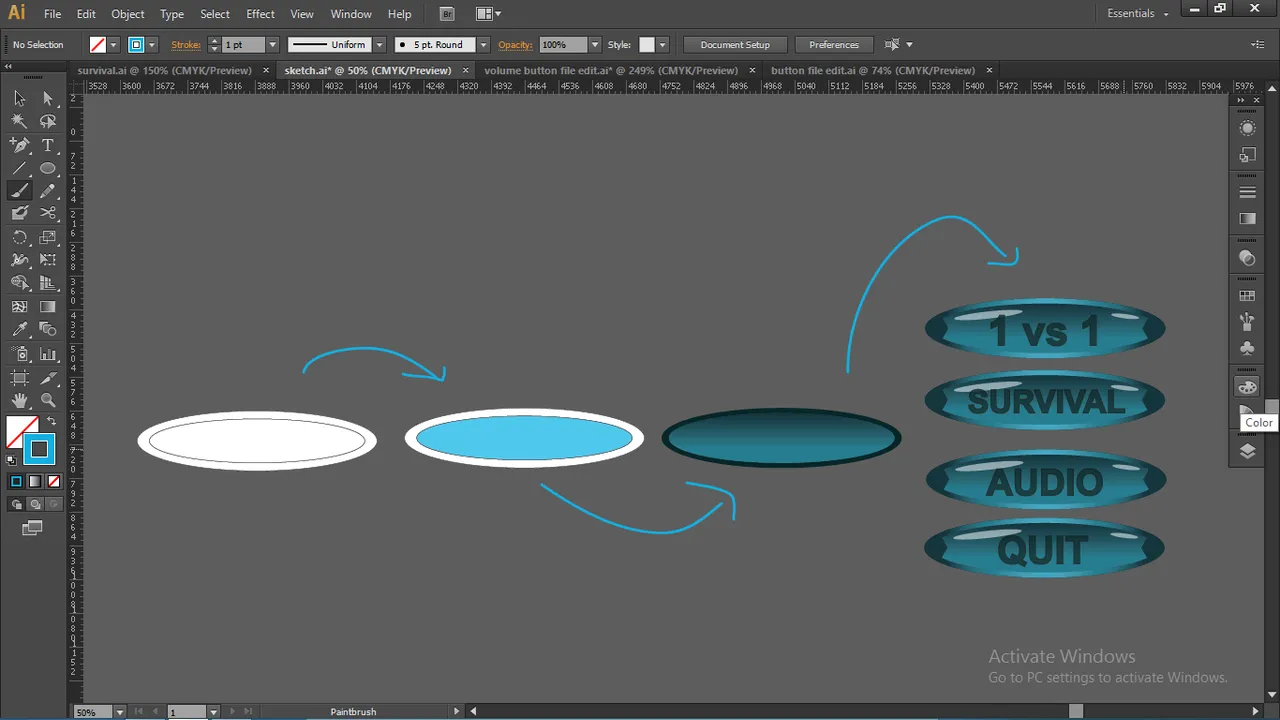
Task: Select the Pencil tool
Action: tap(47, 191)
